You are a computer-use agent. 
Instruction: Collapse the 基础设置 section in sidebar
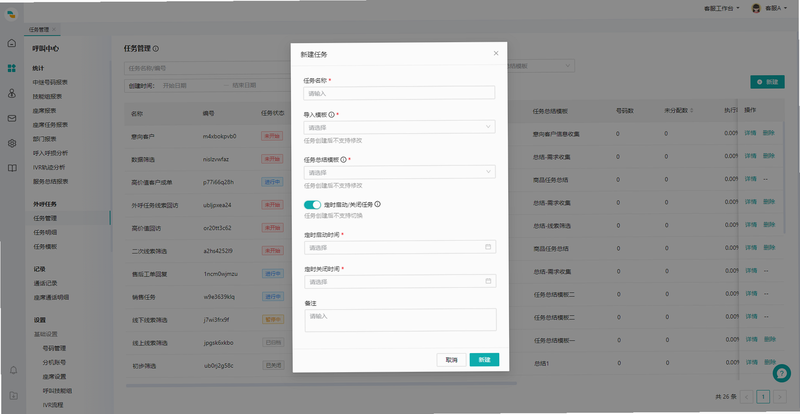(46, 334)
